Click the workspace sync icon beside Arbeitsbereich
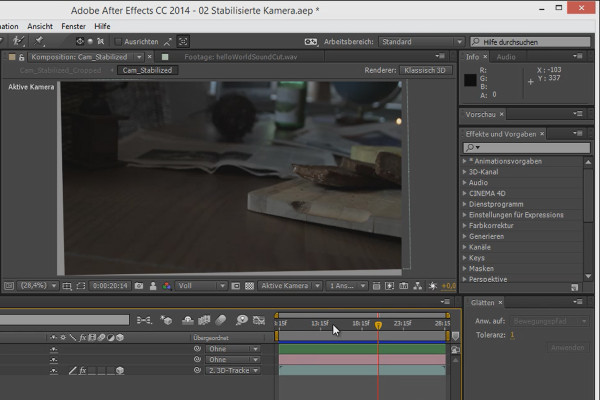 [311, 42]
